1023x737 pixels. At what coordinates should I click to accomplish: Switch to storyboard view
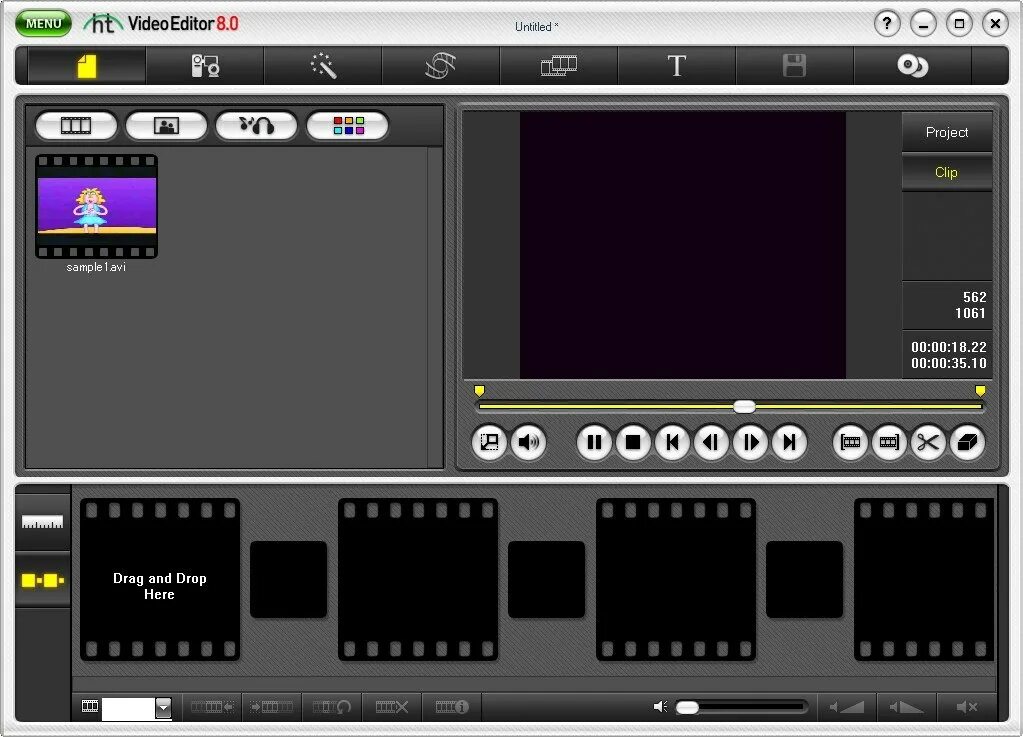coord(42,580)
